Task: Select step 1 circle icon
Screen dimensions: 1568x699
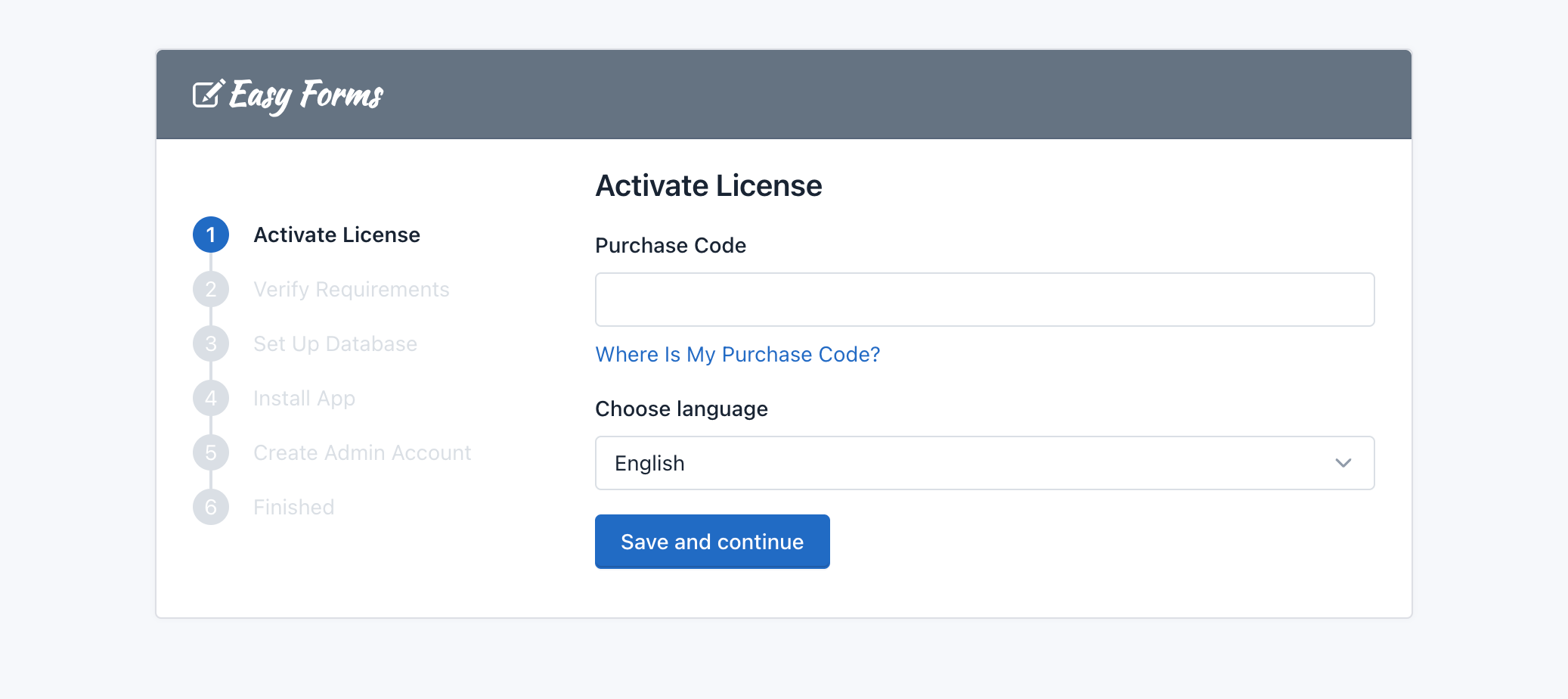Action: tap(211, 235)
